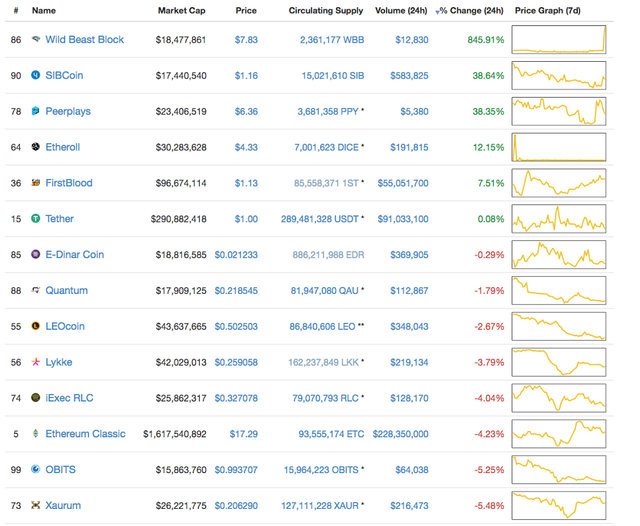Open the E-Dinar Coin link
The height and width of the screenshot is (526, 640).
pyautogui.click(x=75, y=255)
